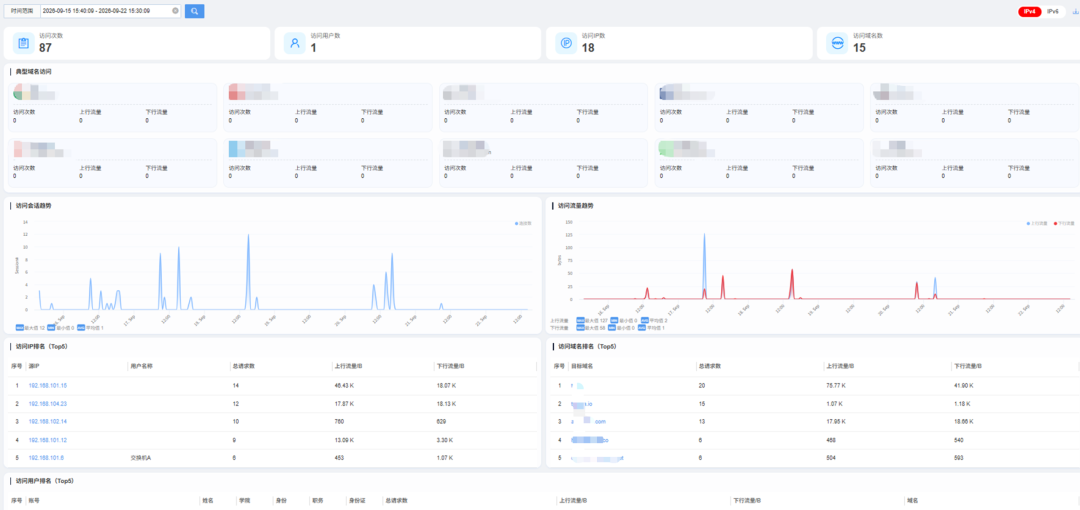Click the 访问会话趋势 section title

coord(34,205)
